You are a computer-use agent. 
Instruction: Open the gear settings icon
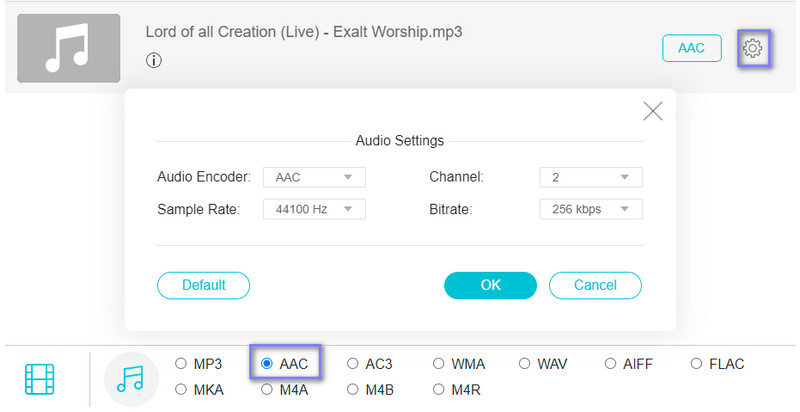coord(752,48)
